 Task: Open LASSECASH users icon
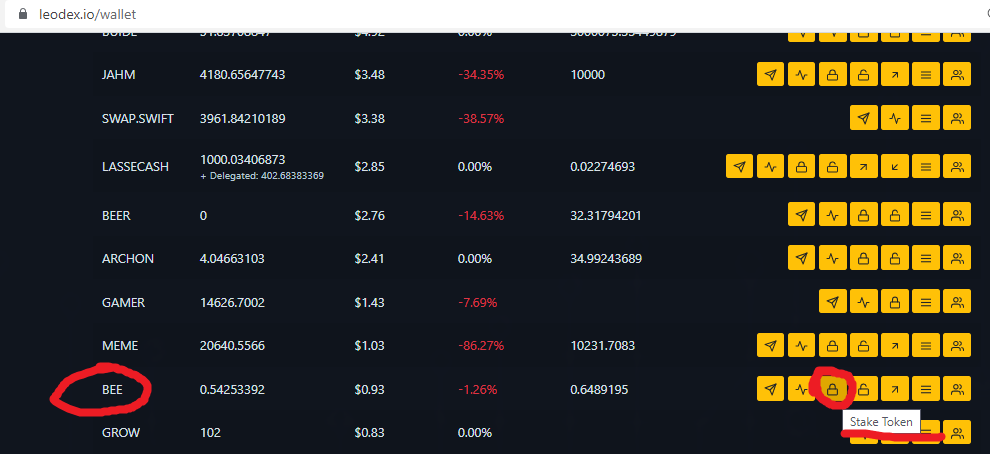click(x=957, y=167)
